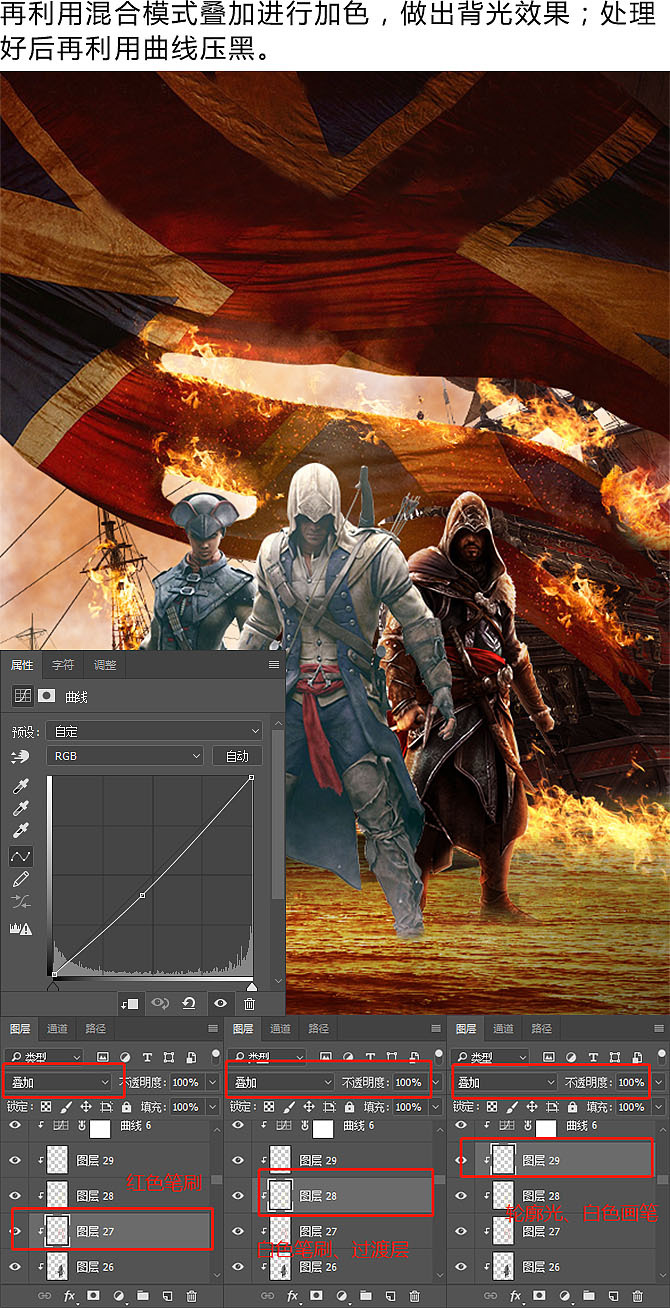Viewport: 670px width, 1308px height.
Task: Click the white point slider below the curve
Action: point(251,987)
